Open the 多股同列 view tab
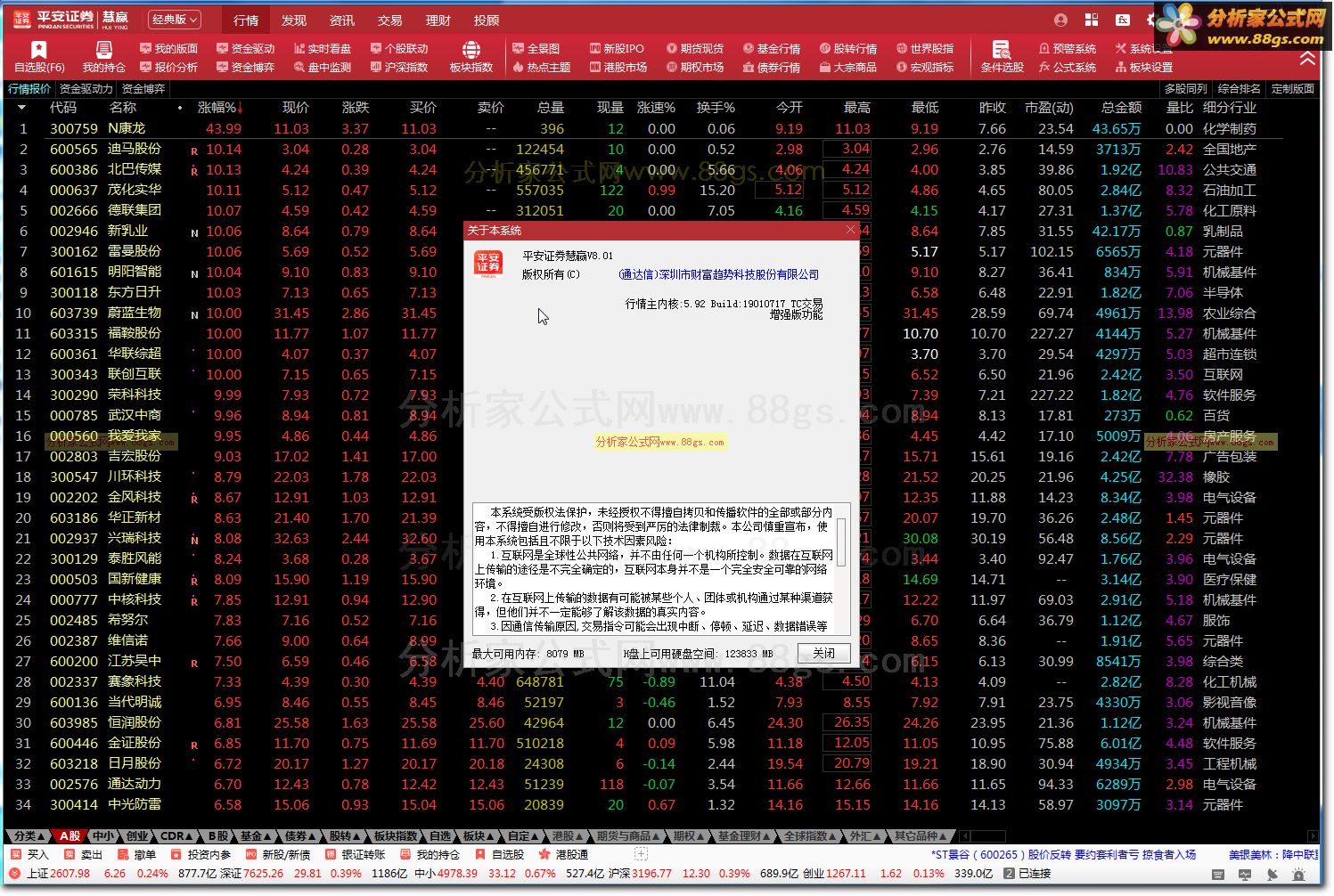1334x896 pixels. coord(1186,89)
